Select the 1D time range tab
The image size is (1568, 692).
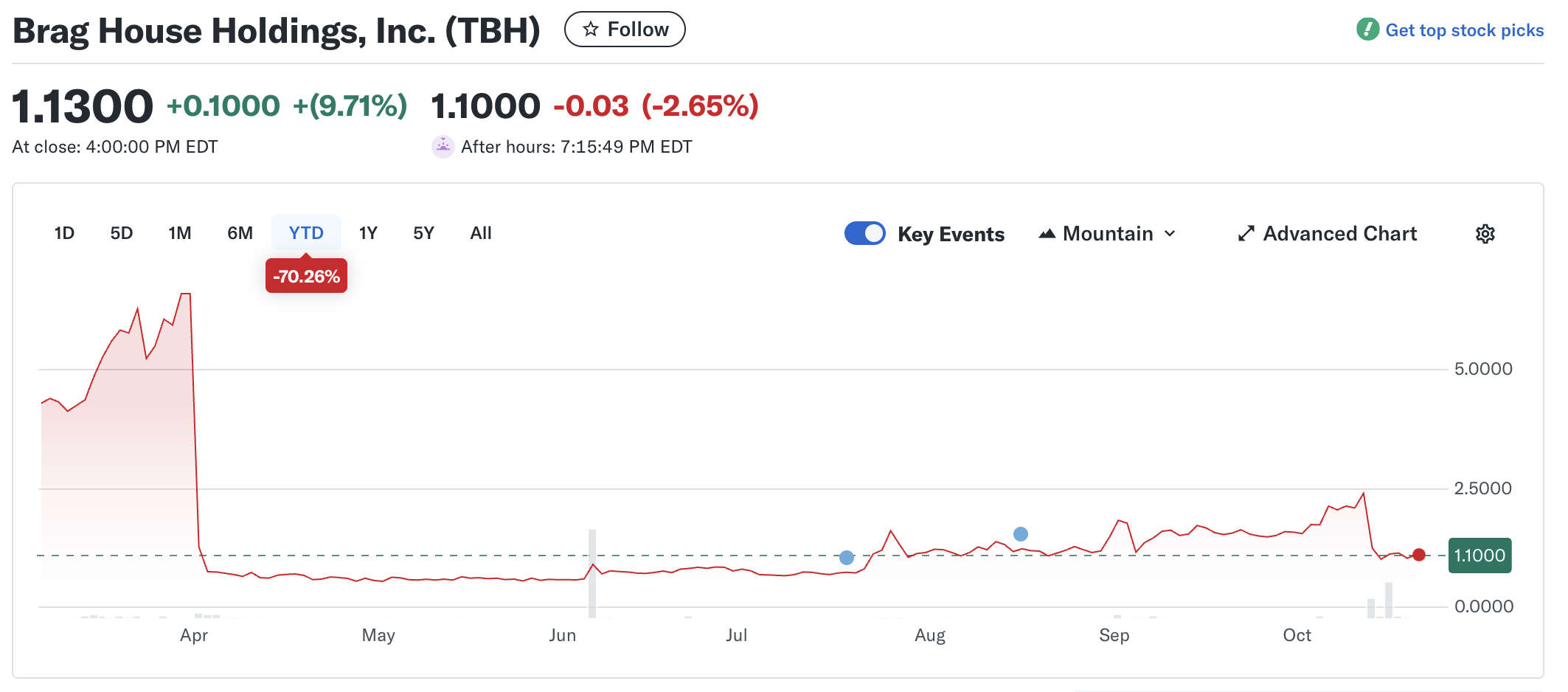64,233
